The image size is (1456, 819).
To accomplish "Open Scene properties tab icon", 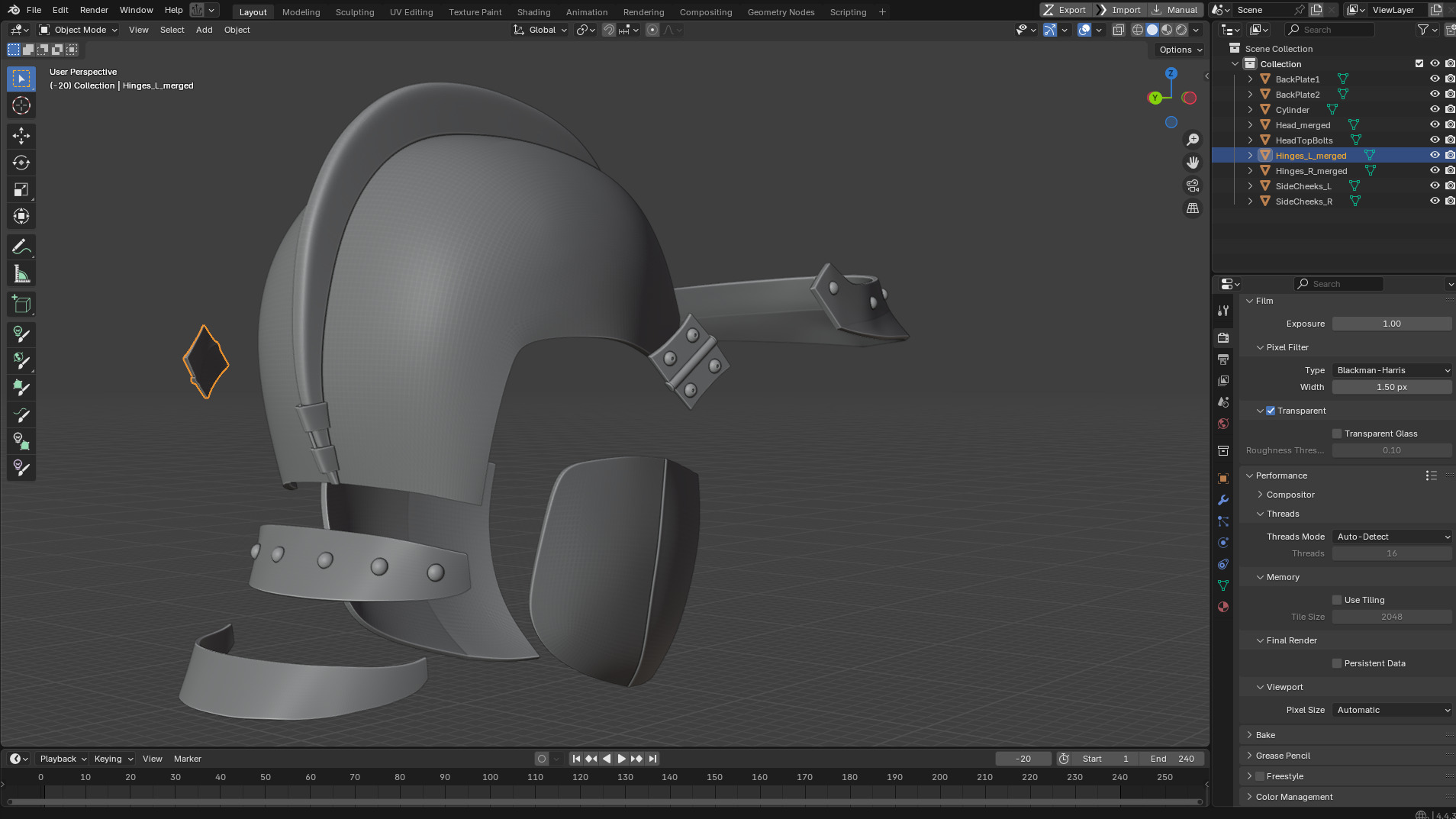I will pos(1223,401).
